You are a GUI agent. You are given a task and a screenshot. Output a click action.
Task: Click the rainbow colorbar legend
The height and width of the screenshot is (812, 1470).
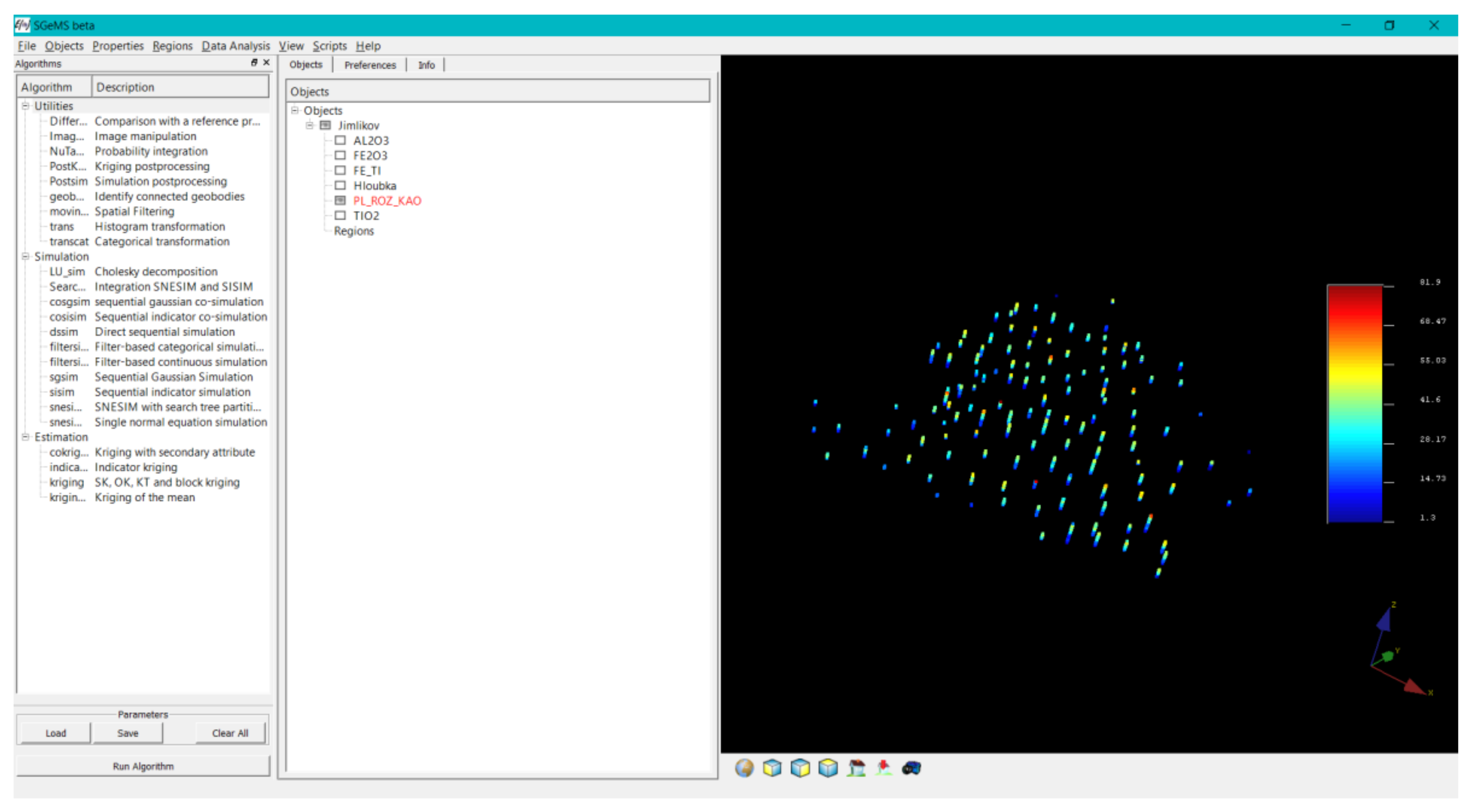point(1355,403)
